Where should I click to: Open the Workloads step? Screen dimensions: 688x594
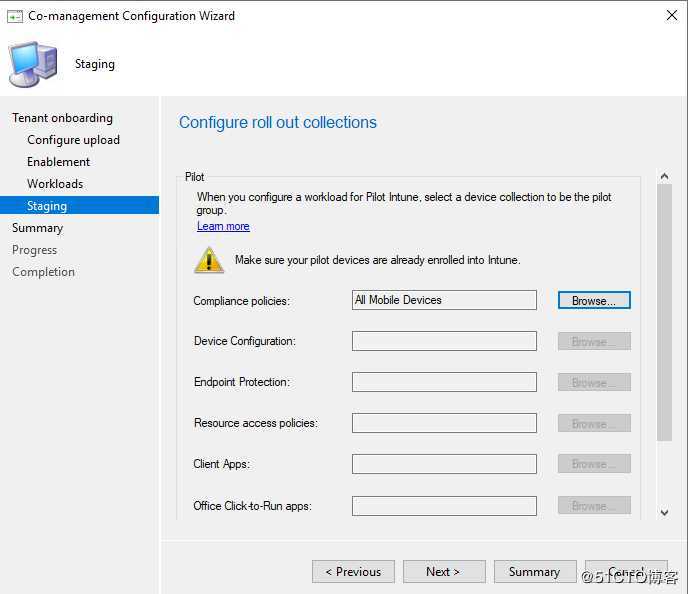pyautogui.click(x=55, y=184)
